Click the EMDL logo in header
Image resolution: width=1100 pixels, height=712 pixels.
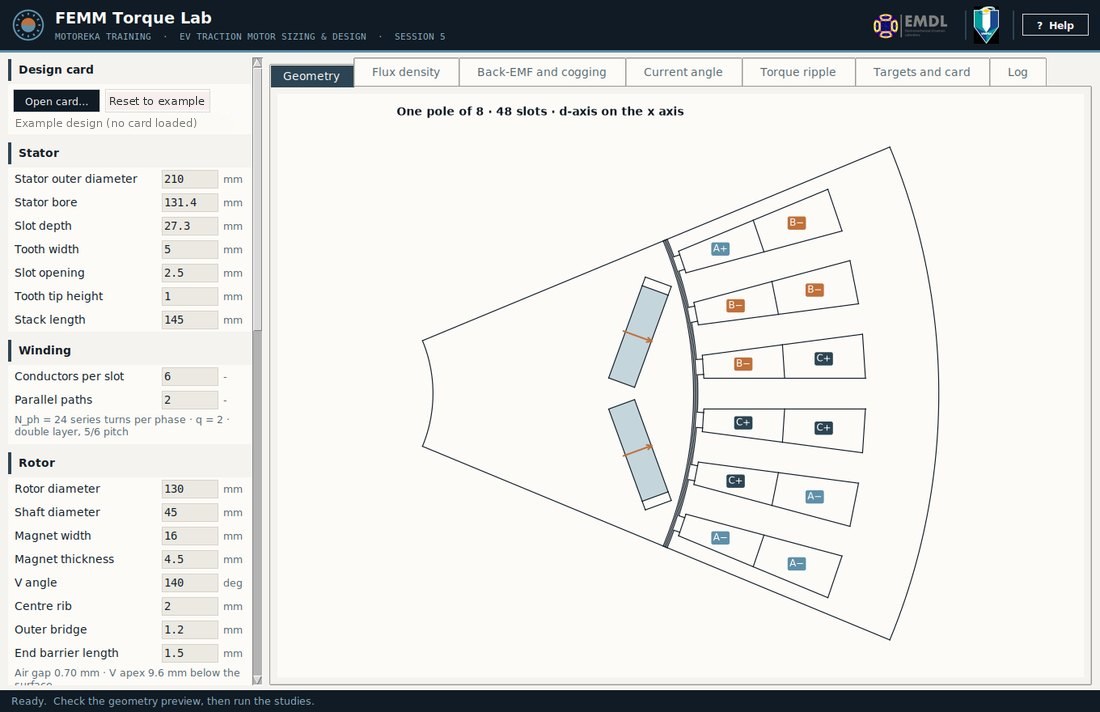point(910,25)
